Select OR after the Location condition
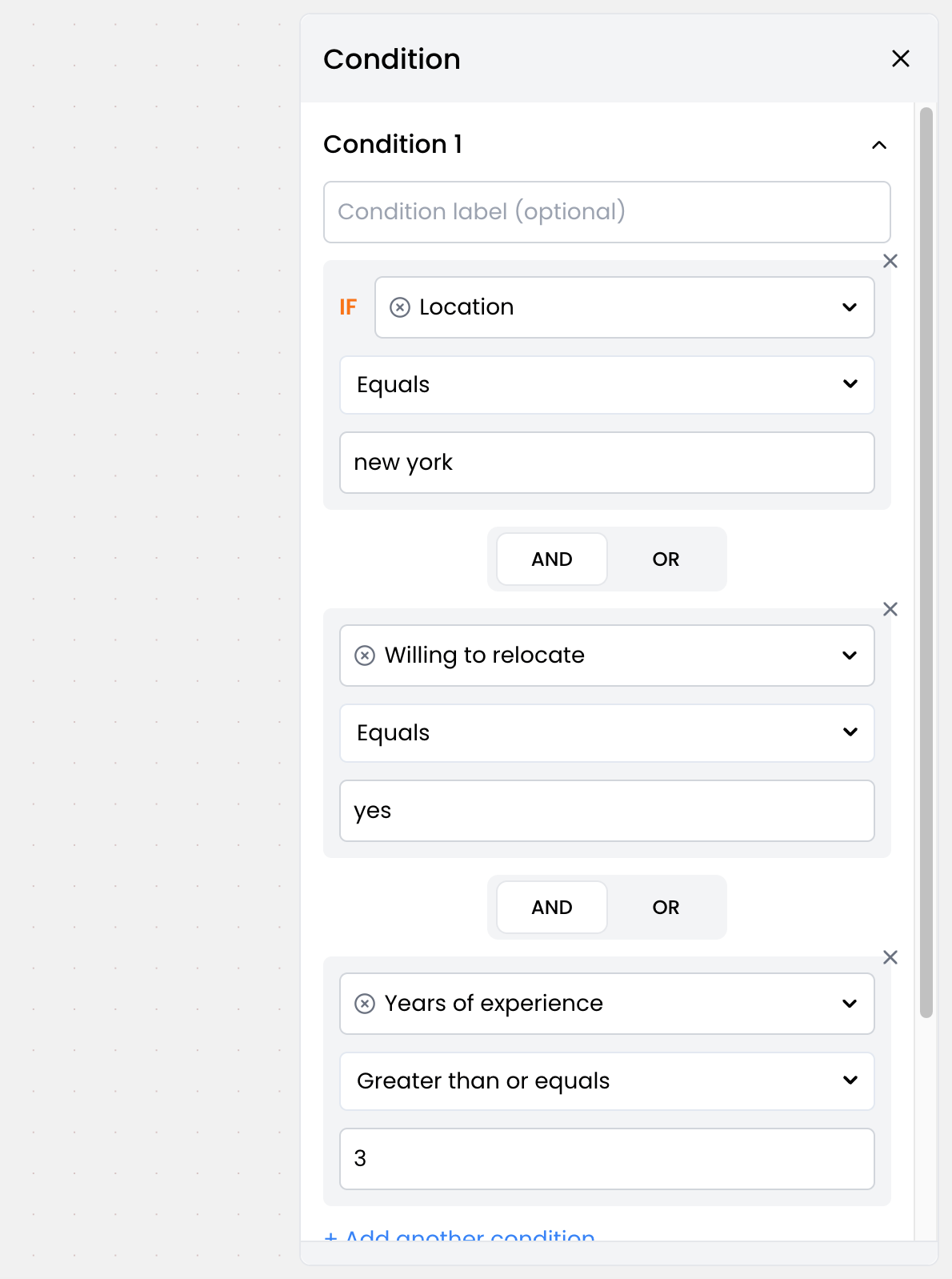The height and width of the screenshot is (1279, 952). click(666, 559)
